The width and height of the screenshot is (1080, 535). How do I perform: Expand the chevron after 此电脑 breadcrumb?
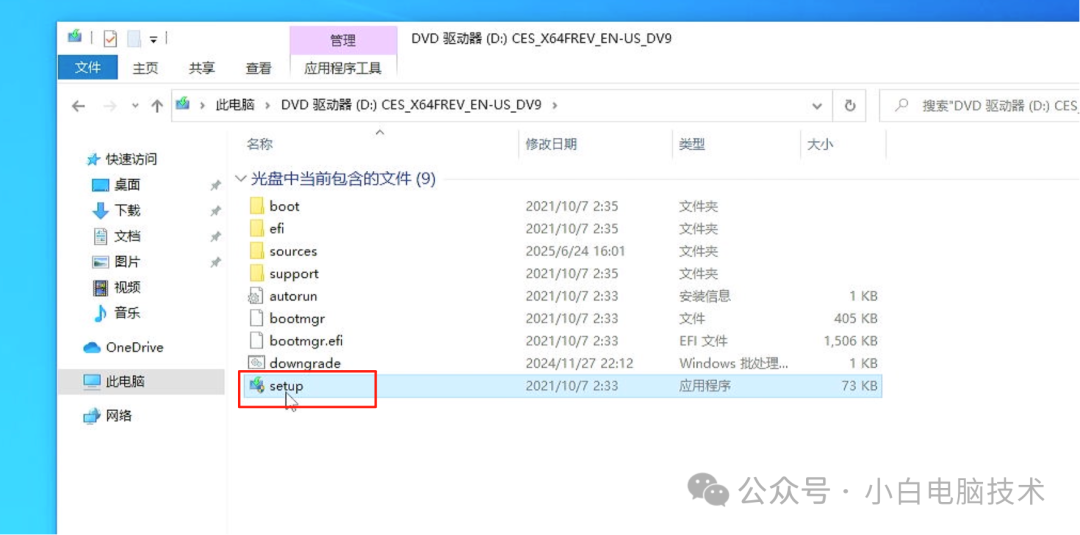(268, 105)
